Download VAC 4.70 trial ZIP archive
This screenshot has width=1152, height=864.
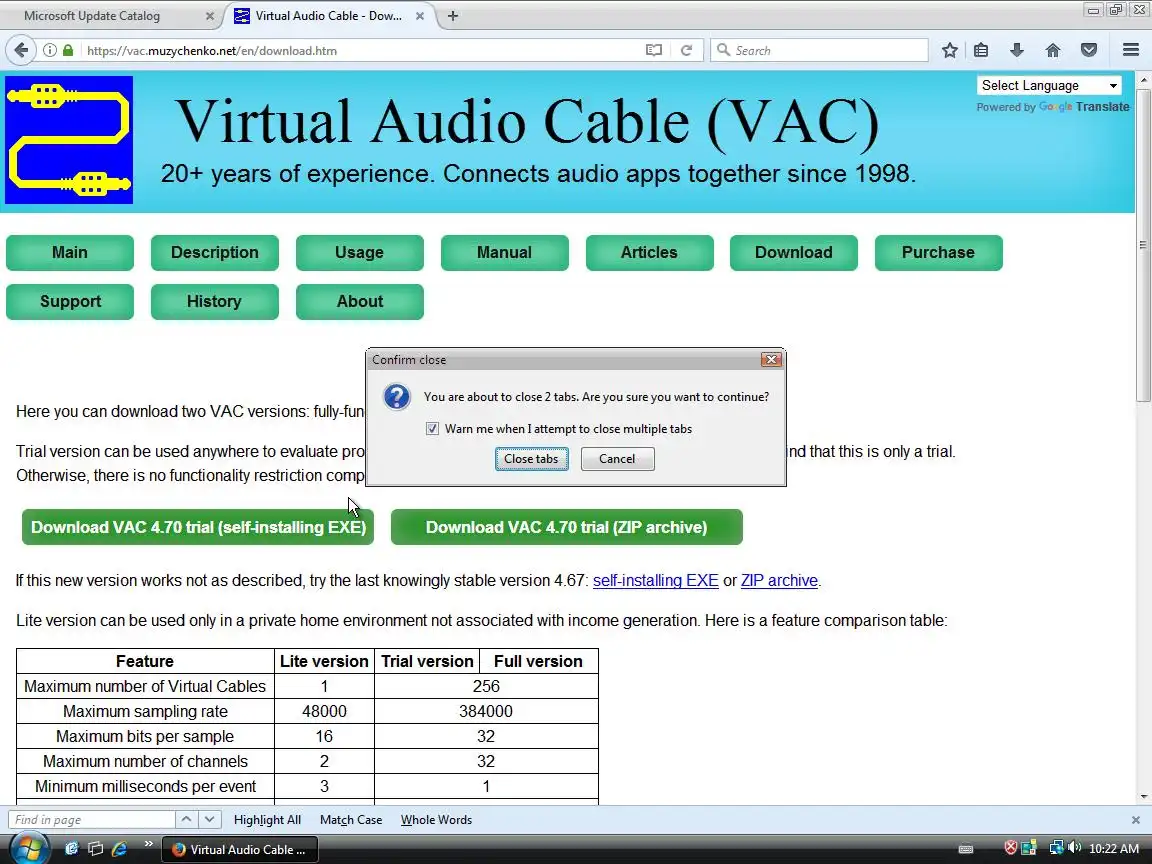(x=566, y=527)
